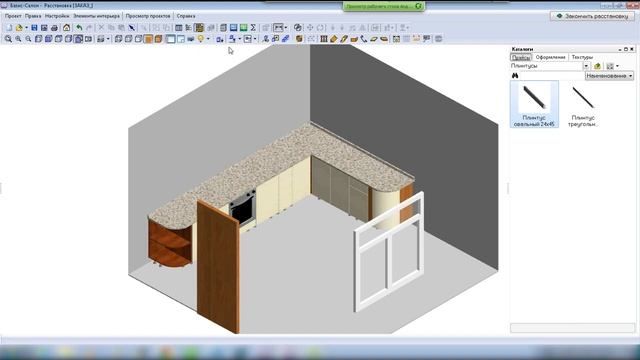The height and width of the screenshot is (360, 640).
Task: Click the green notification bar at top
Action: click(x=384, y=6)
